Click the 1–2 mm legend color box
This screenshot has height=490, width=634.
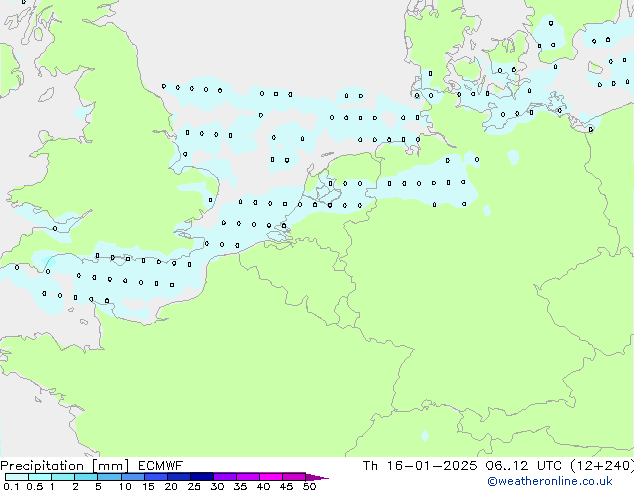[x=63, y=477]
